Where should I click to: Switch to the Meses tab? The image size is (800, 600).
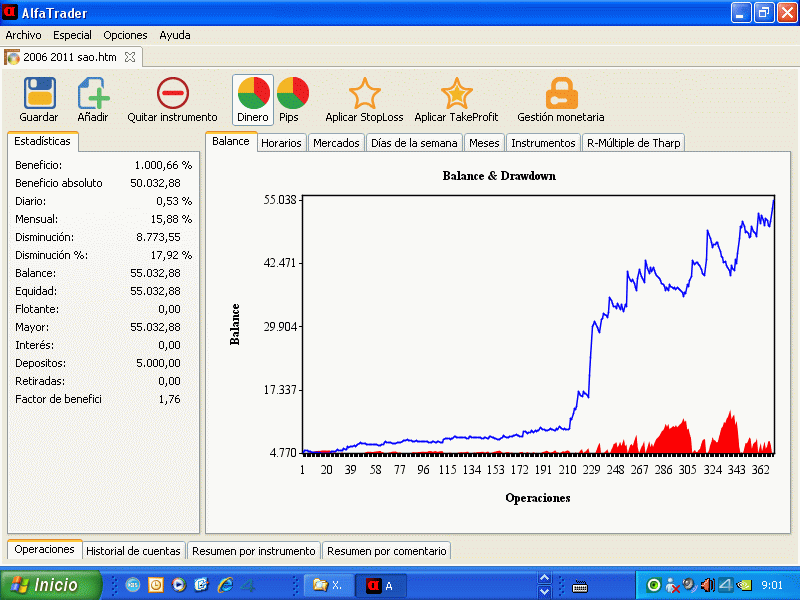coord(484,143)
